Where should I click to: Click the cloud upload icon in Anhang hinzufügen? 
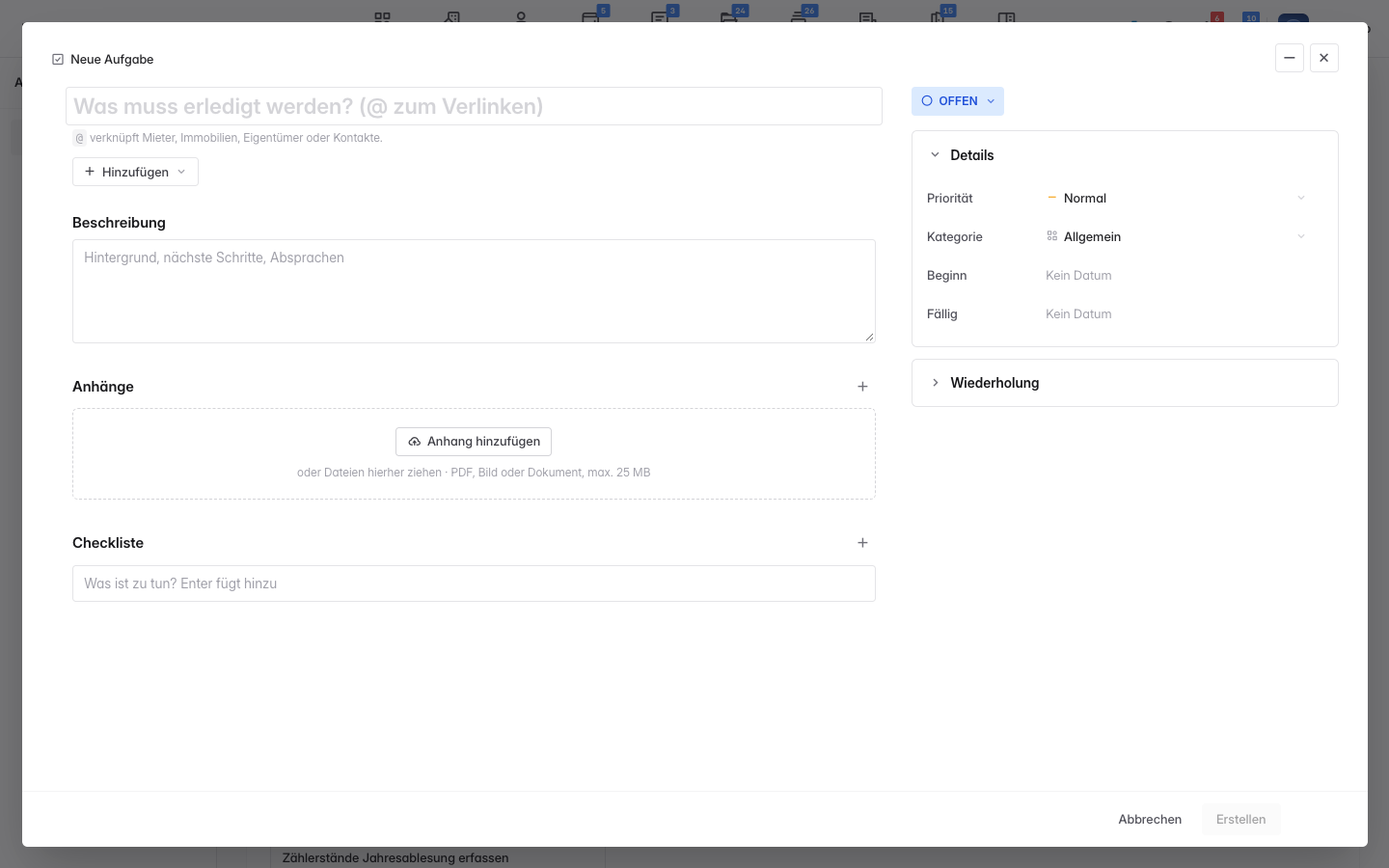414,442
